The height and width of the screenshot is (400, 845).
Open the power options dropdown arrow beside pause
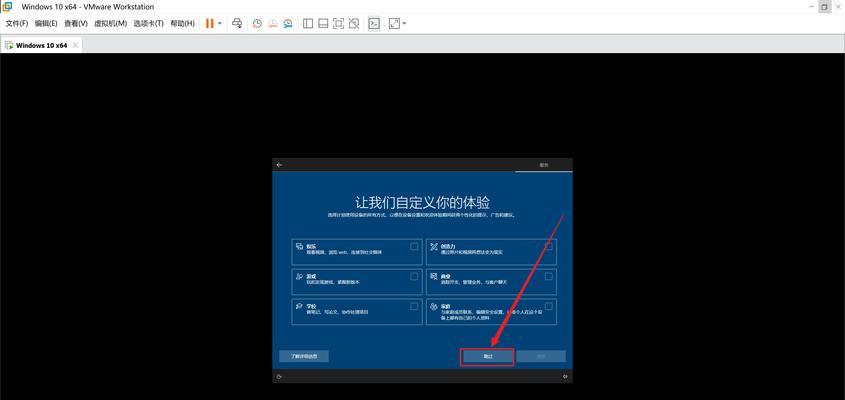pos(220,24)
